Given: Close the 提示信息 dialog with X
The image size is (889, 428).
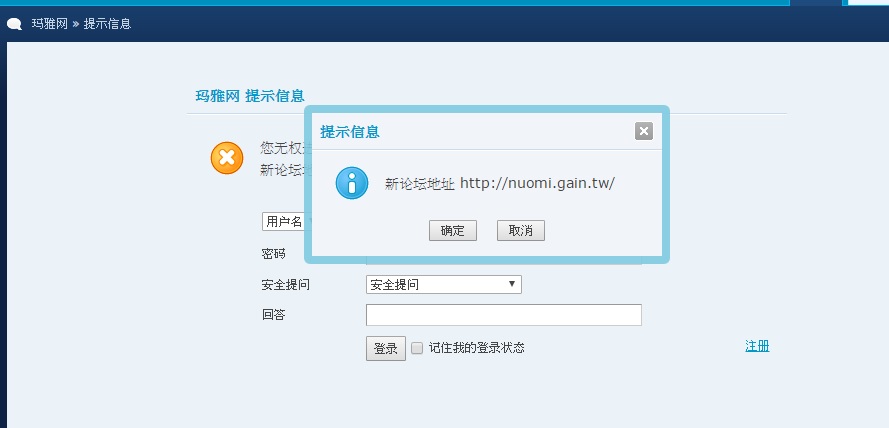Looking at the screenshot, I should [644, 131].
